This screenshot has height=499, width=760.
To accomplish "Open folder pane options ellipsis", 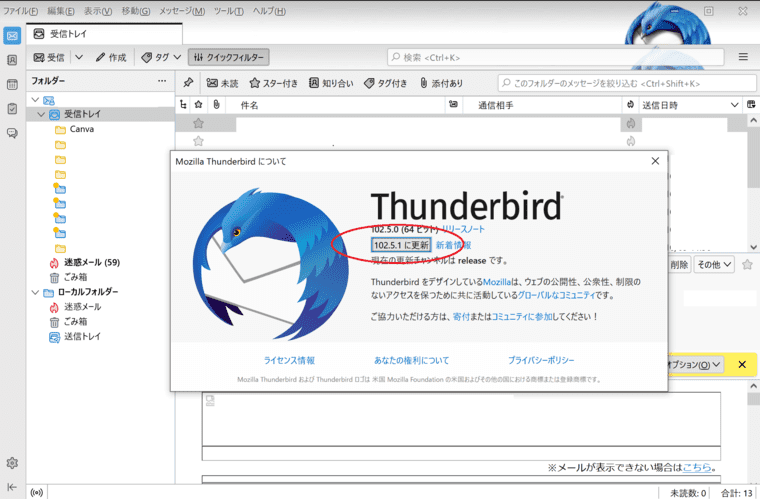I will pyautogui.click(x=162, y=81).
